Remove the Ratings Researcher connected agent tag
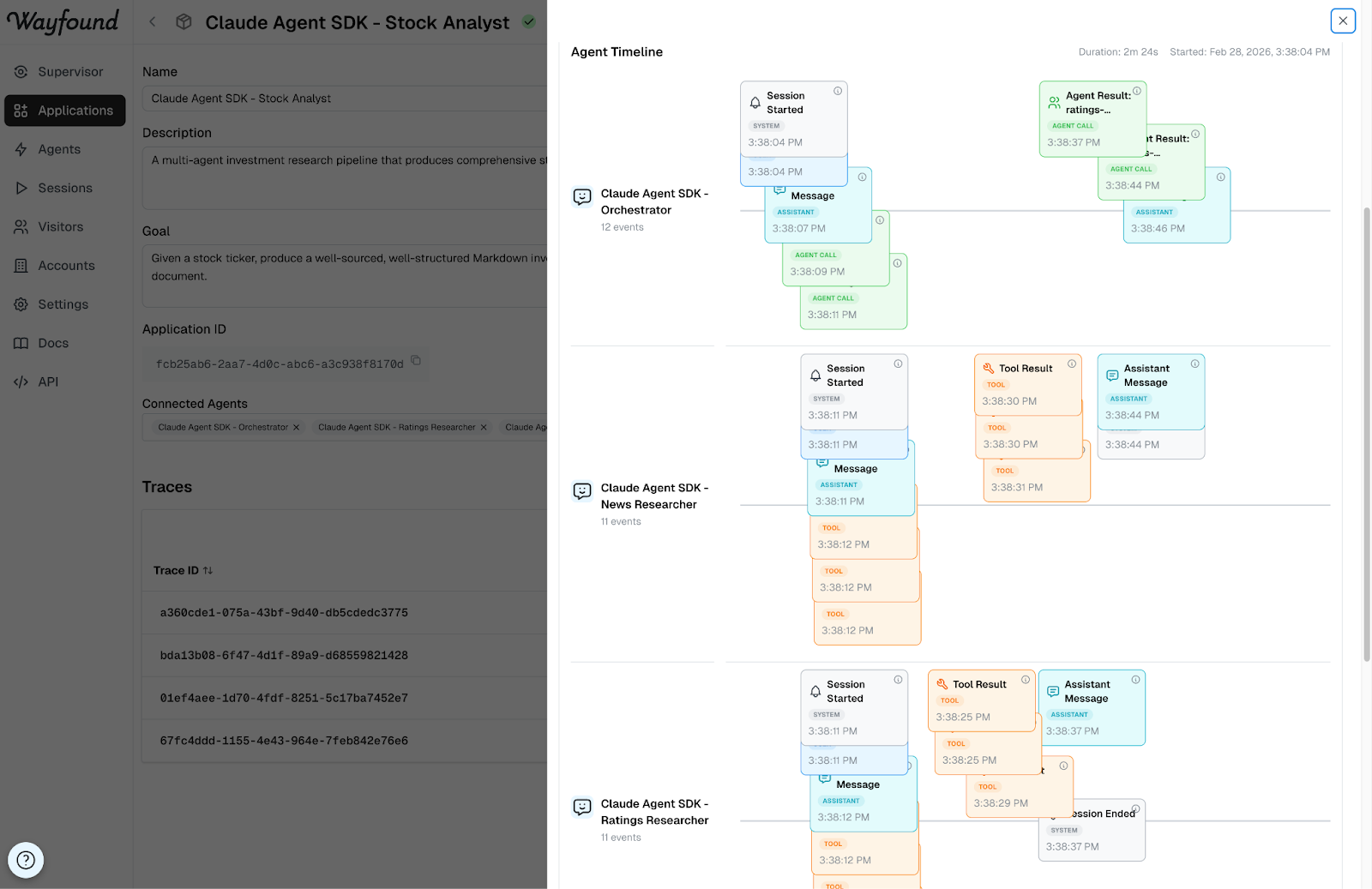Image resolution: width=1372 pixels, height=889 pixels. pos(484,427)
